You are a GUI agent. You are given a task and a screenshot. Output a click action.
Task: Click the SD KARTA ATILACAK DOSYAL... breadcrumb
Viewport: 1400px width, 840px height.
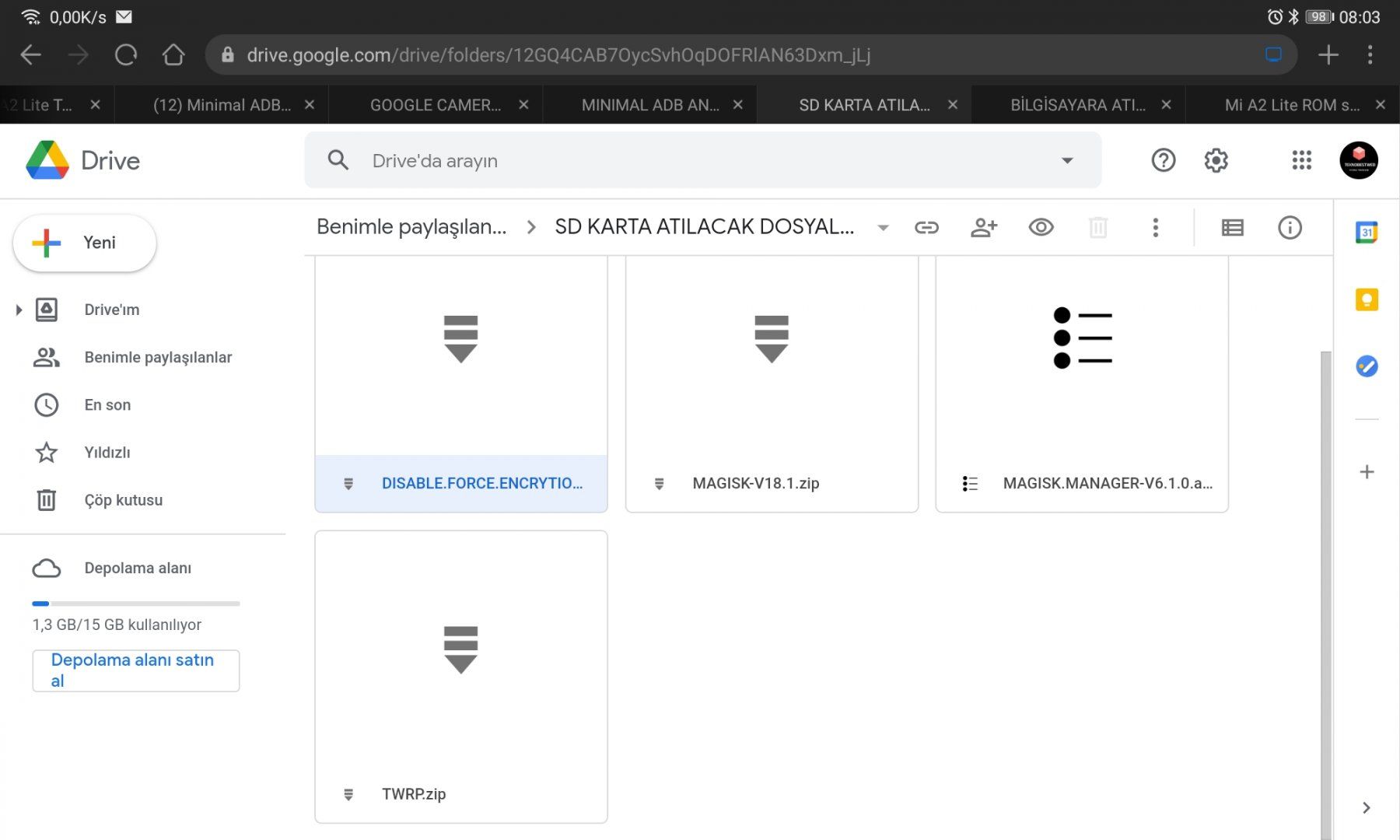tap(705, 227)
